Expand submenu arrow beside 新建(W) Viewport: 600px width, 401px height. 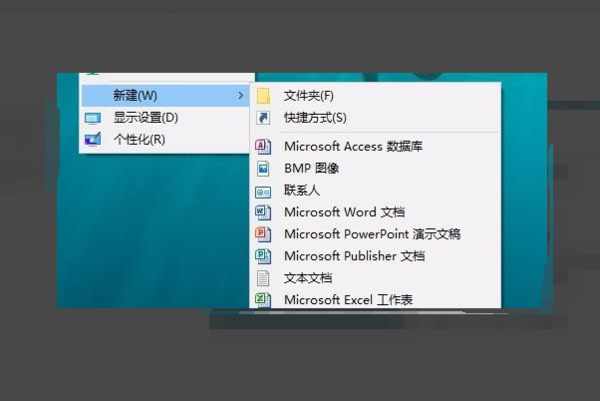click(240, 95)
